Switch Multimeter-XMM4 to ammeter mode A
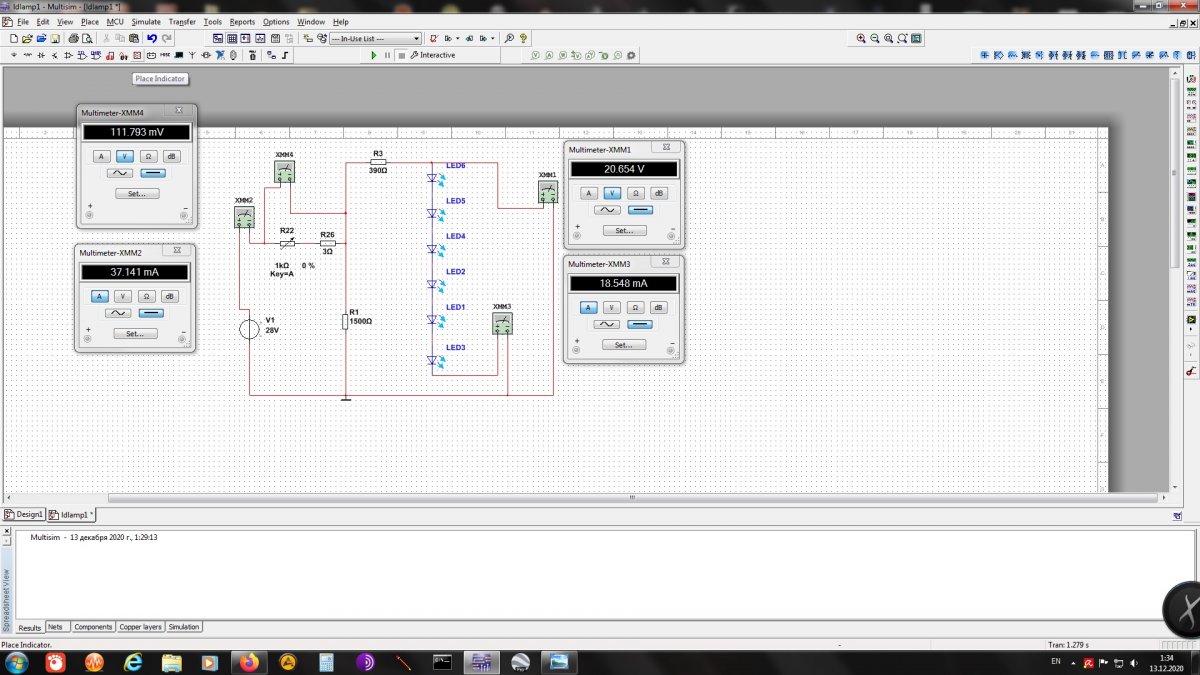Image resolution: width=1200 pixels, height=675 pixels. [x=101, y=156]
